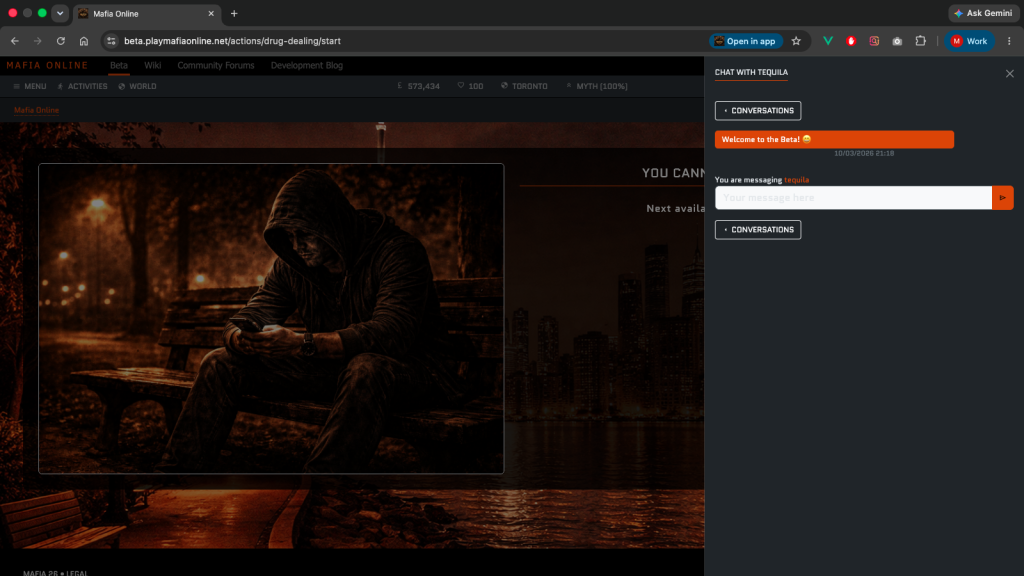Bookmark this page with the star
This screenshot has height=576, width=1024.
[x=796, y=40]
